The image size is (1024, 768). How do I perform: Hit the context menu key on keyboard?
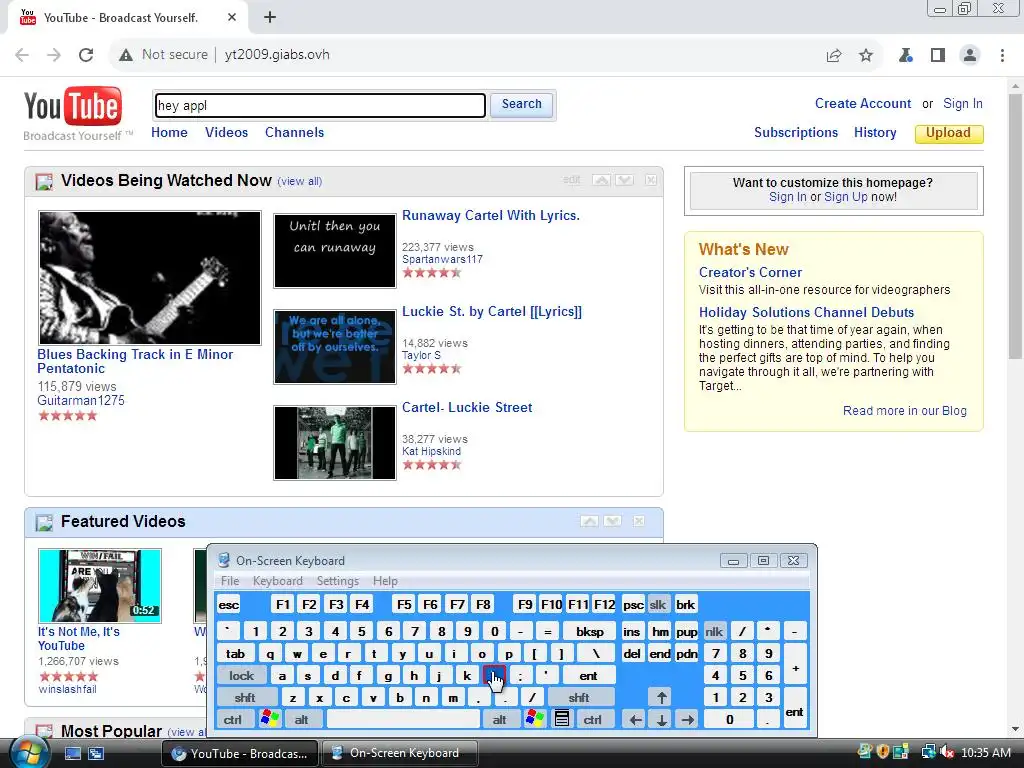point(562,719)
